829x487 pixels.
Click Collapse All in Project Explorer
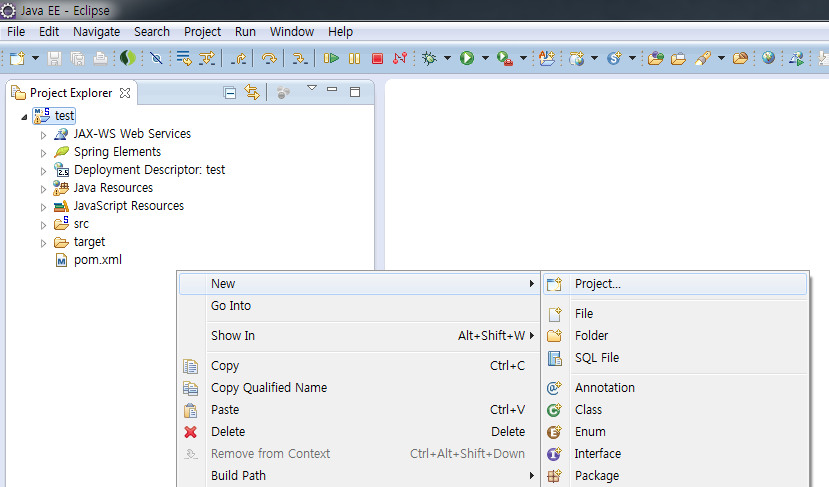coord(229,93)
